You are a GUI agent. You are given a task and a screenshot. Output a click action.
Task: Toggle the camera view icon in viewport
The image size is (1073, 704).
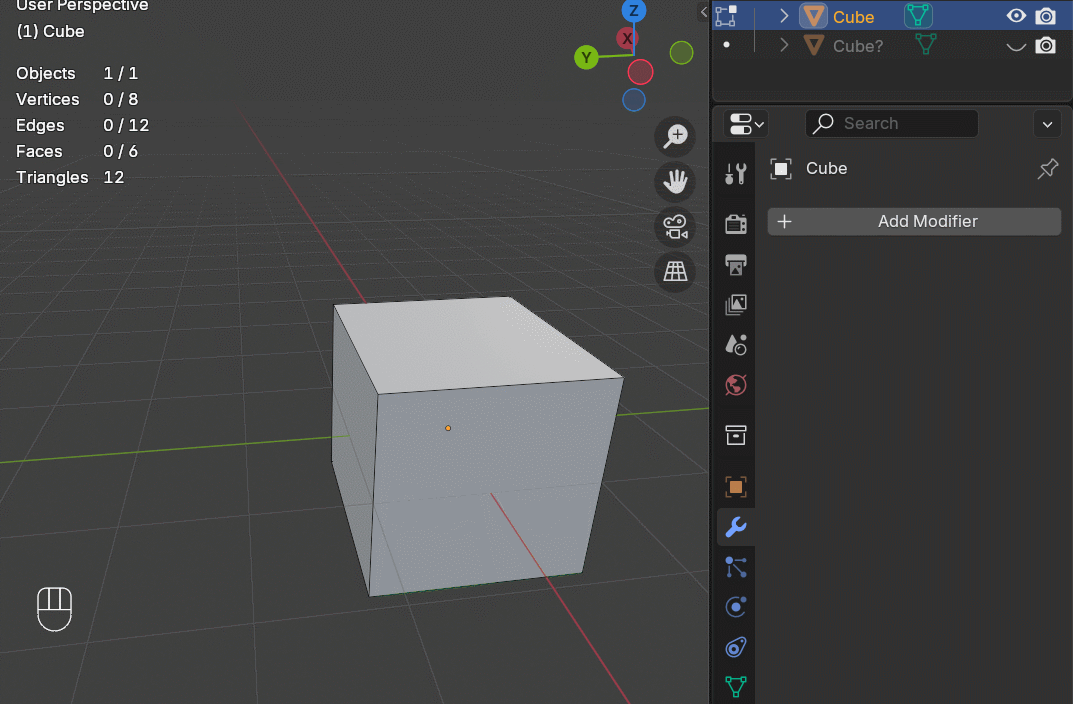(674, 226)
